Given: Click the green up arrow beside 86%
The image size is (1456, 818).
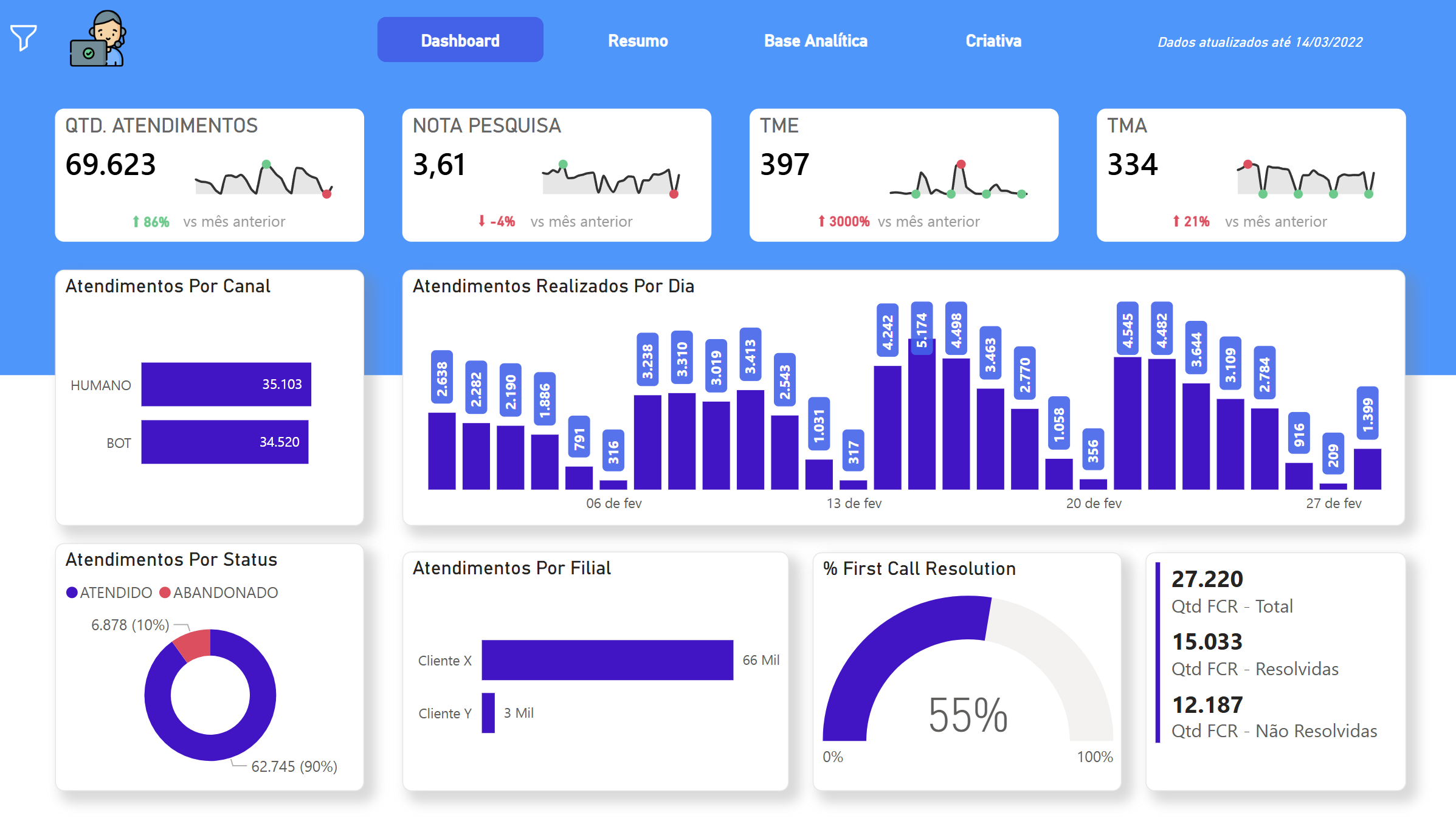Looking at the screenshot, I should 136,222.
